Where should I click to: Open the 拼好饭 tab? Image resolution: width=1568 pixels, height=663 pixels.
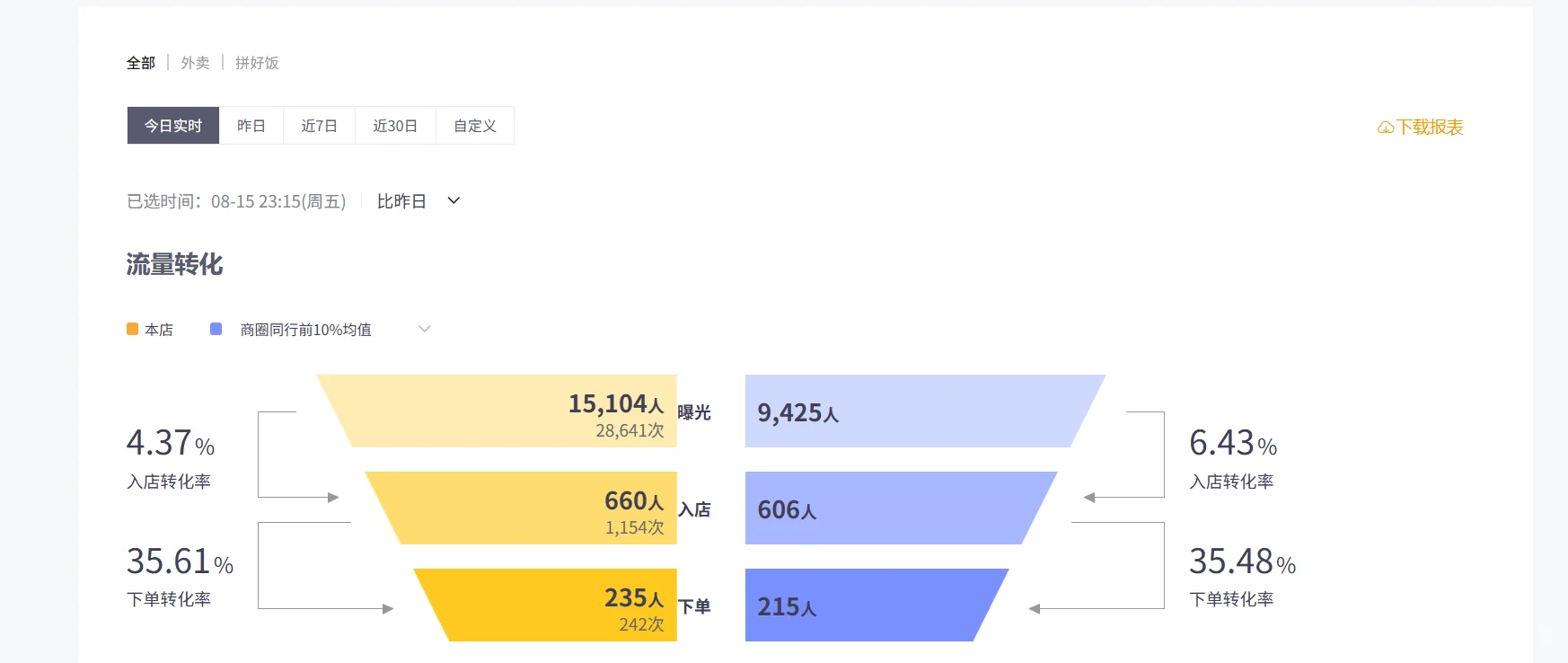[x=257, y=63]
